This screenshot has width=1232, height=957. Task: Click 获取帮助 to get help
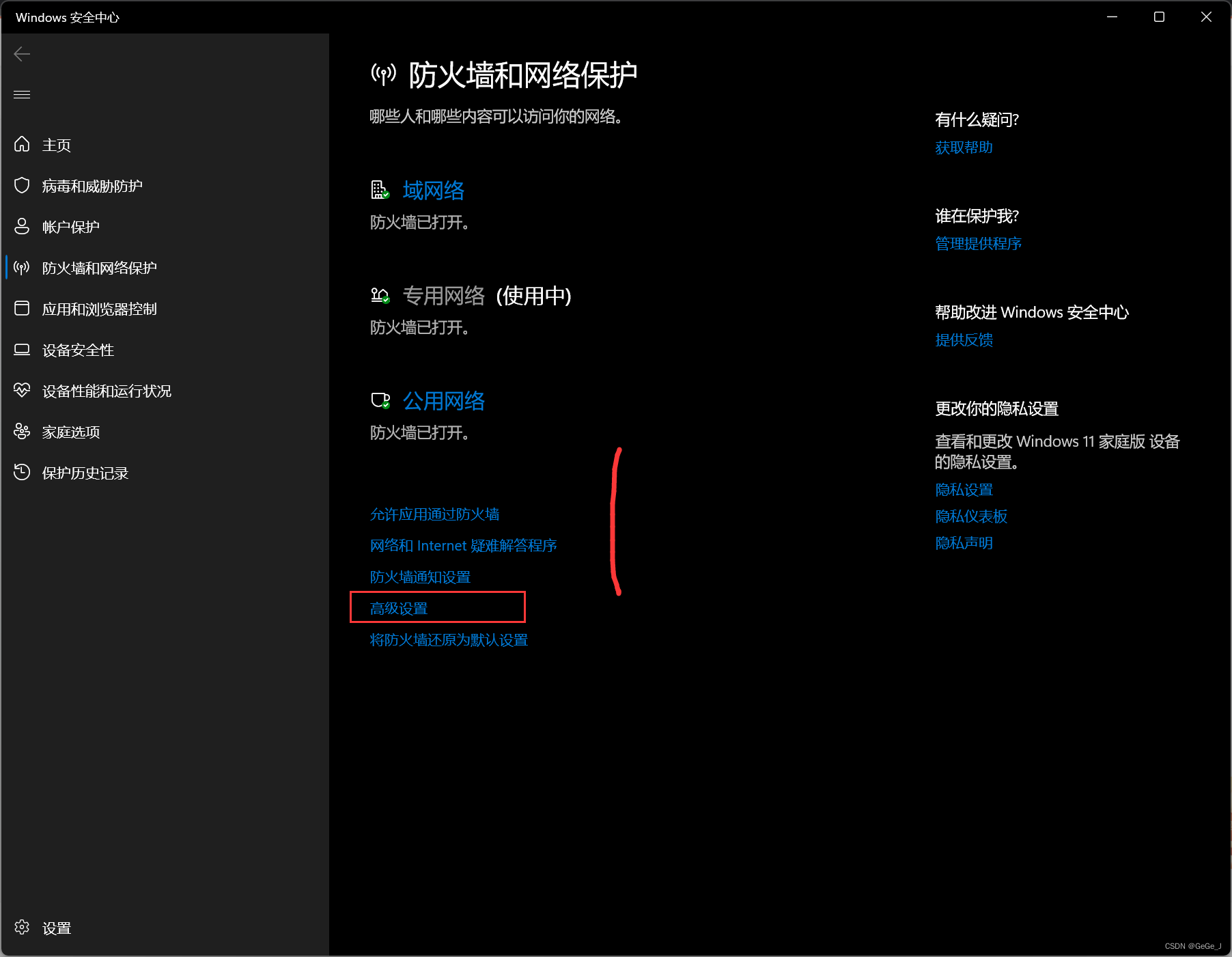tap(964, 147)
